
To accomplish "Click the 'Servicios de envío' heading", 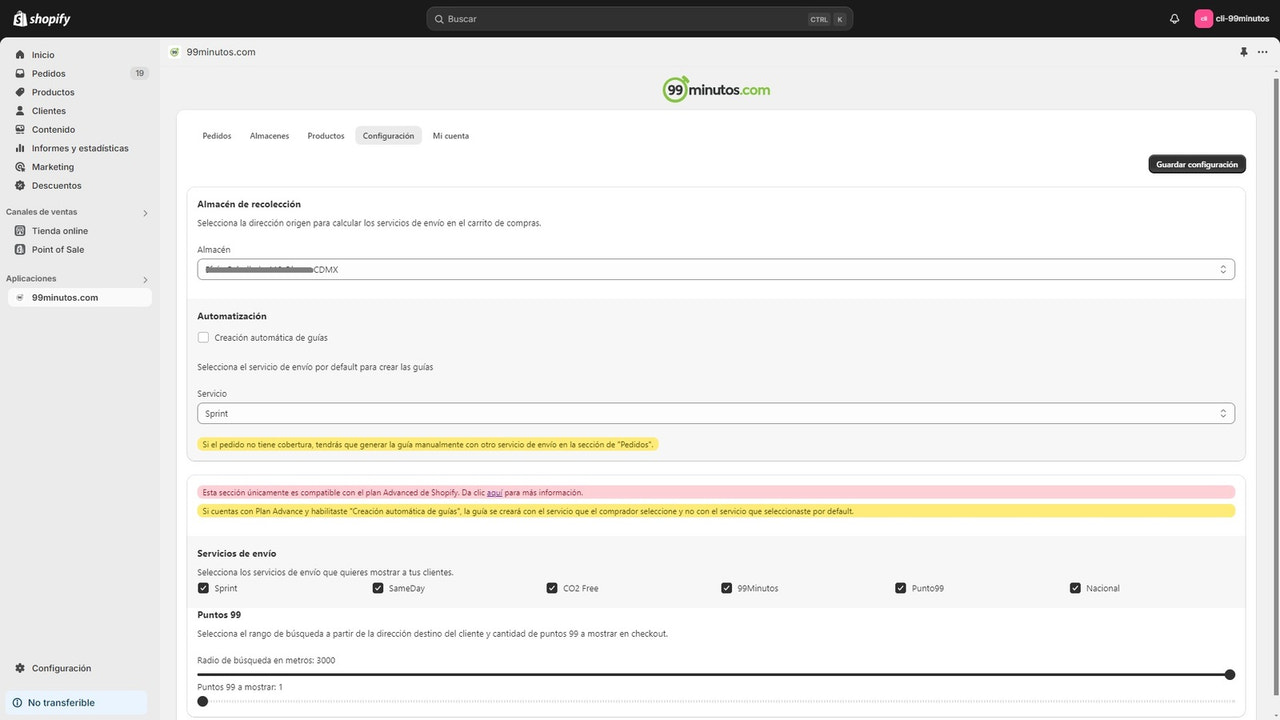I will pyautogui.click(x=237, y=553).
